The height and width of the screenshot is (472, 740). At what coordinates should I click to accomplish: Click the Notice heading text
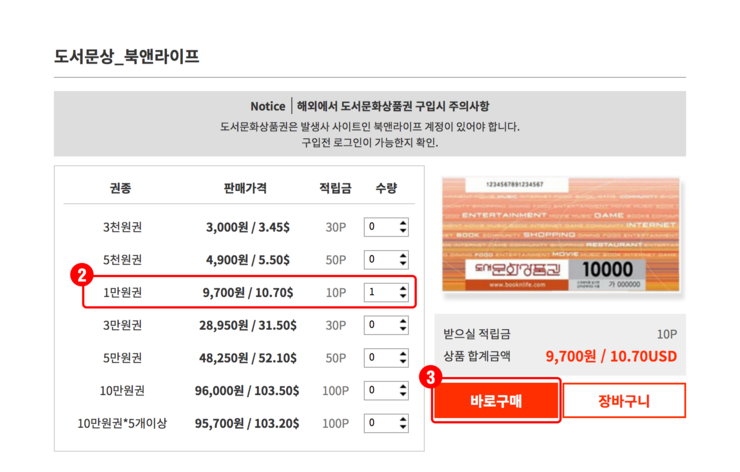[268, 106]
